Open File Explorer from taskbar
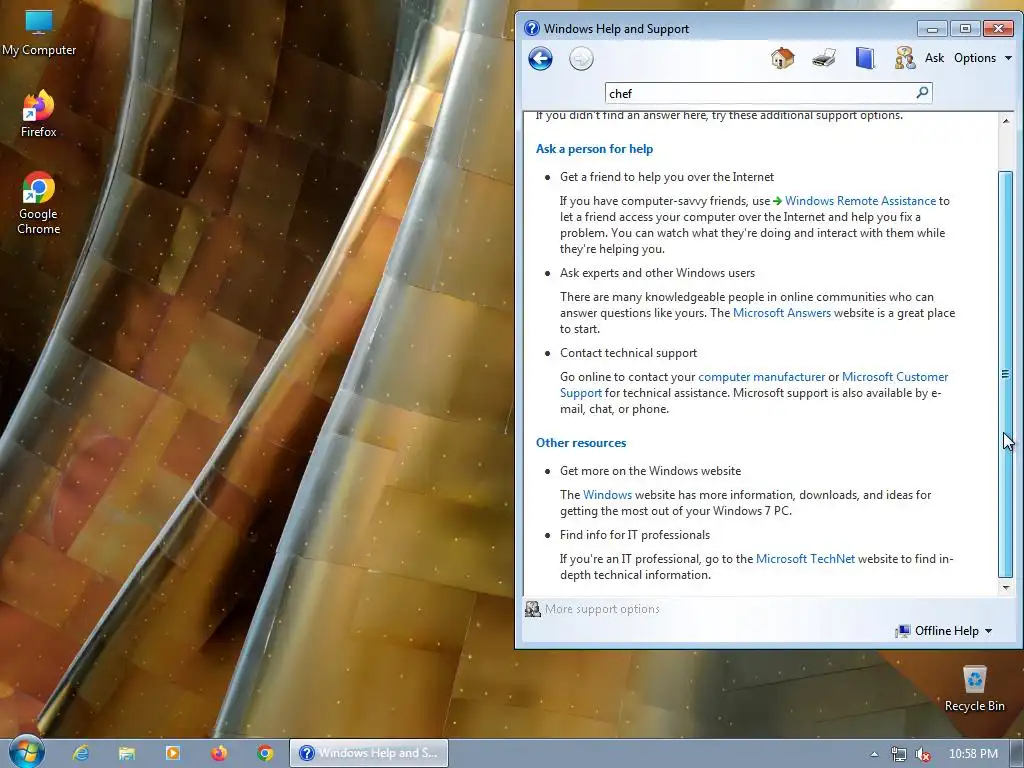Screen dimensions: 1024x768 click(x=127, y=753)
